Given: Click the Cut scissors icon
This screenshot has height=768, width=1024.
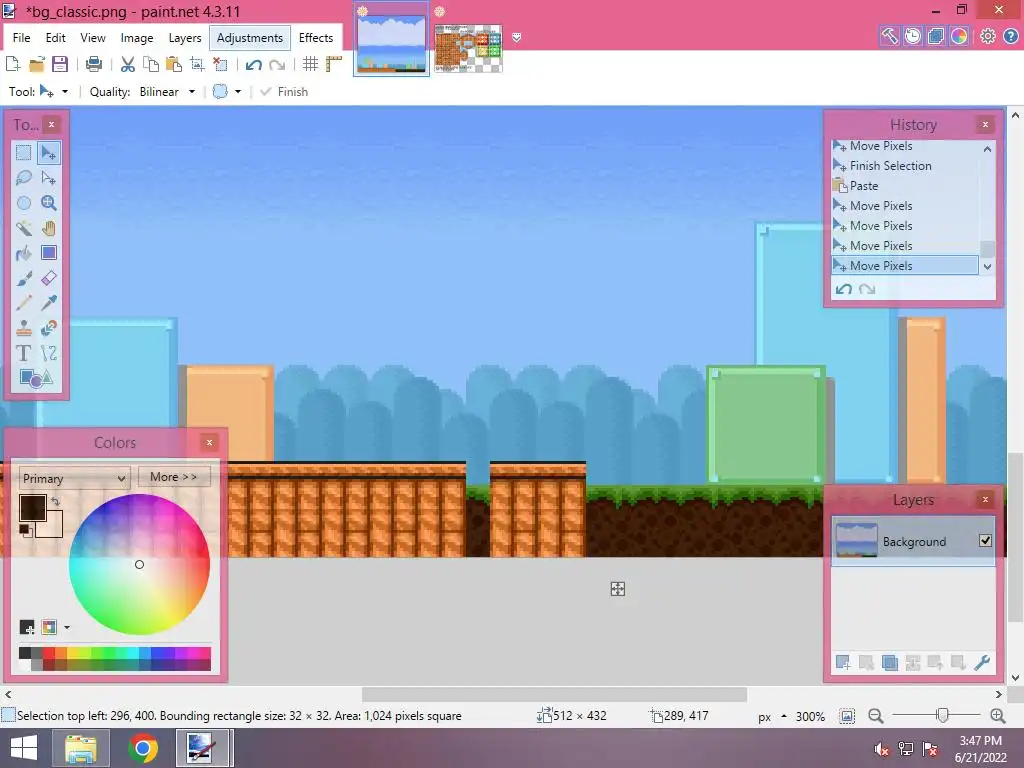Looking at the screenshot, I should [128, 64].
